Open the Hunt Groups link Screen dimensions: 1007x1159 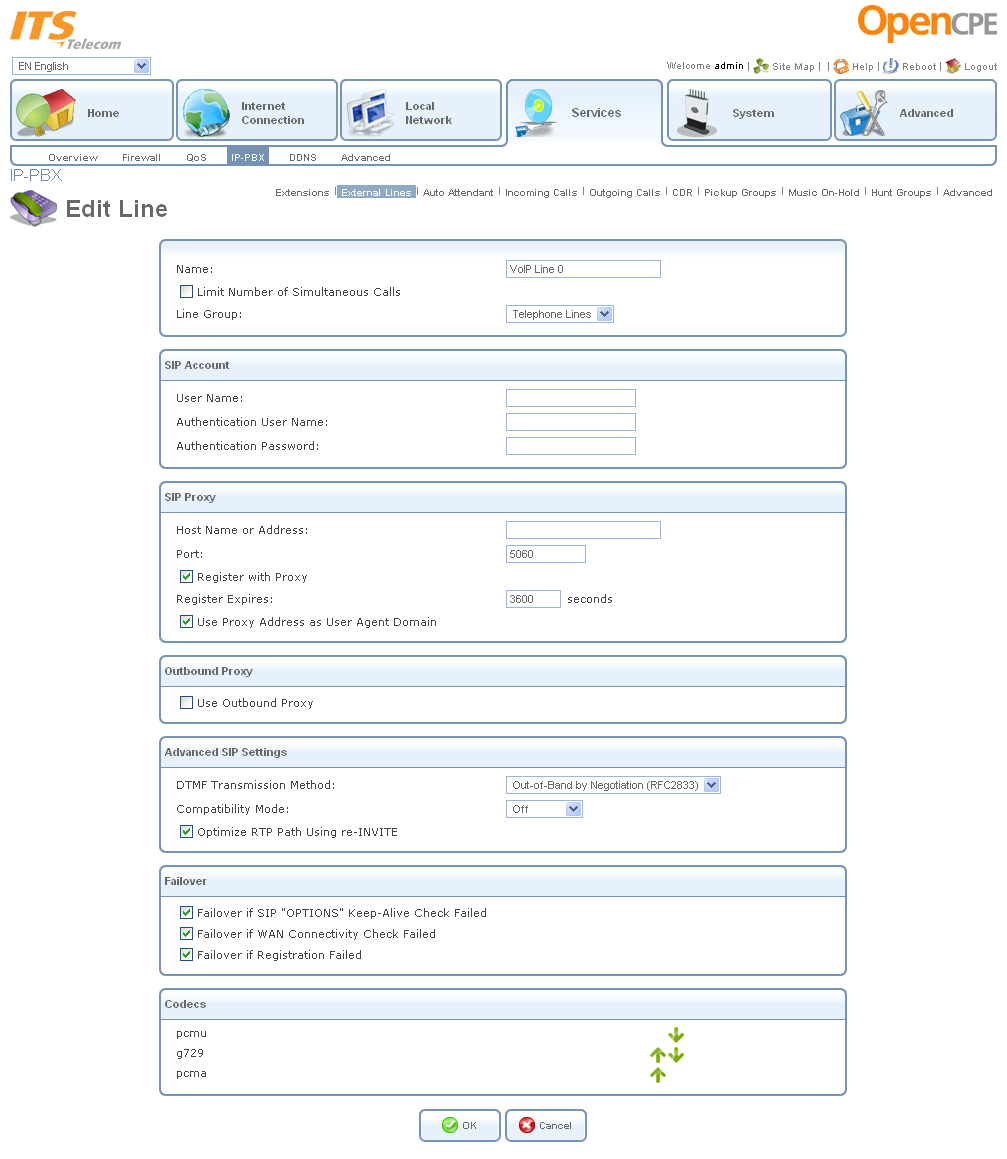901,192
